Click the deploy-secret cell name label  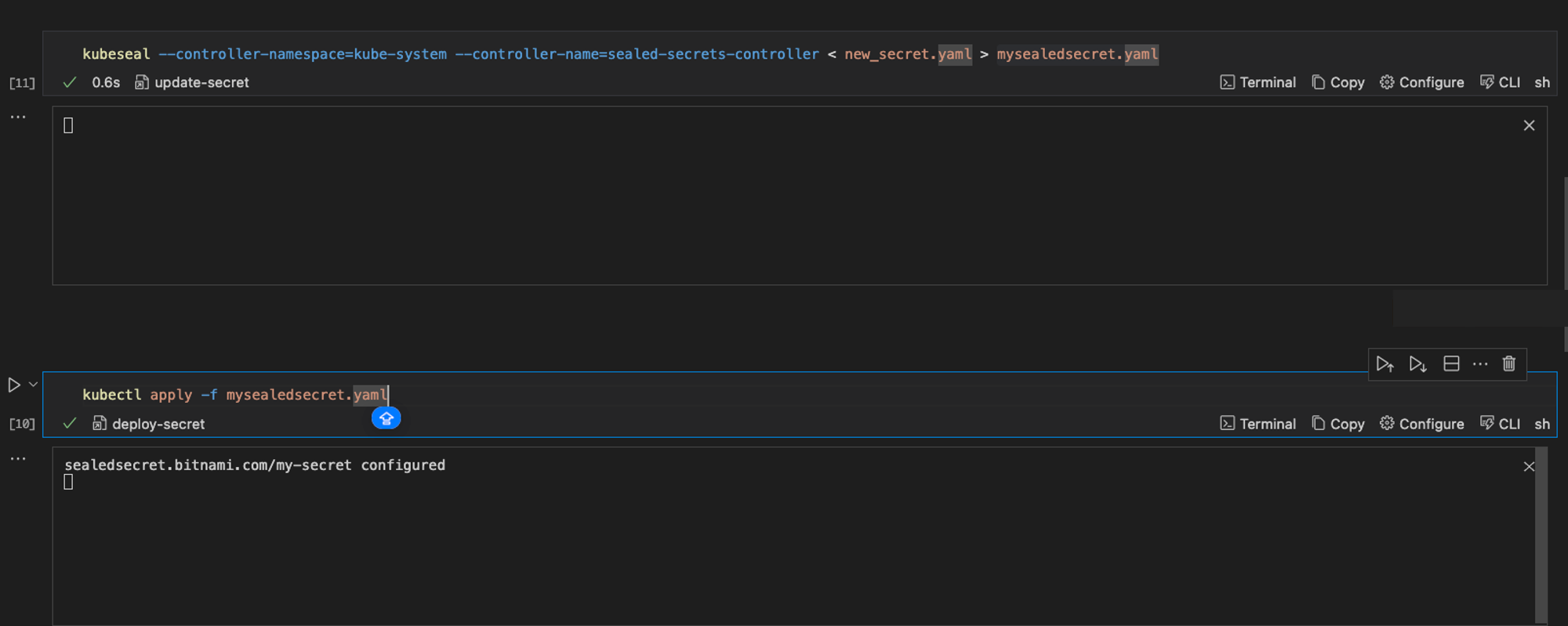pos(158,424)
